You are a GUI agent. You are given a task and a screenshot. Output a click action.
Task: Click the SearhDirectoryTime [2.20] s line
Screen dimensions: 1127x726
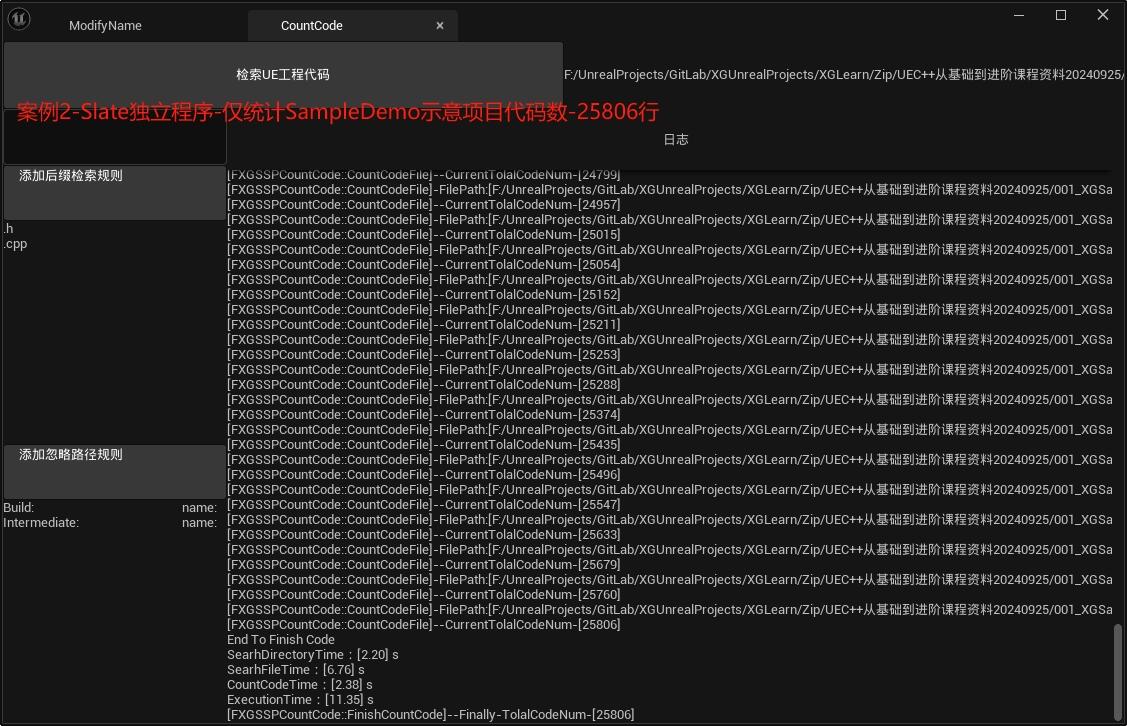click(313, 655)
